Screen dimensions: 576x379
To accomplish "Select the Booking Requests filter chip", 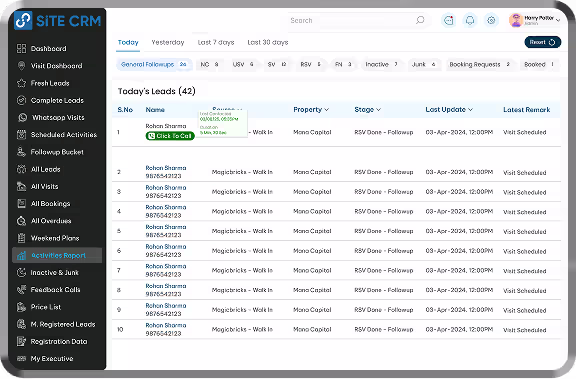I will tap(479, 65).
